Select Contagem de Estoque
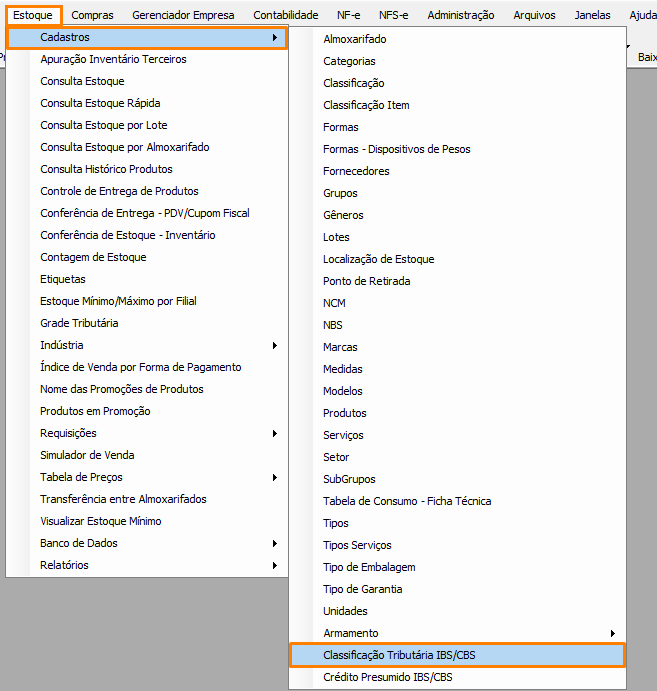Image resolution: width=657 pixels, height=691 pixels. point(147,257)
